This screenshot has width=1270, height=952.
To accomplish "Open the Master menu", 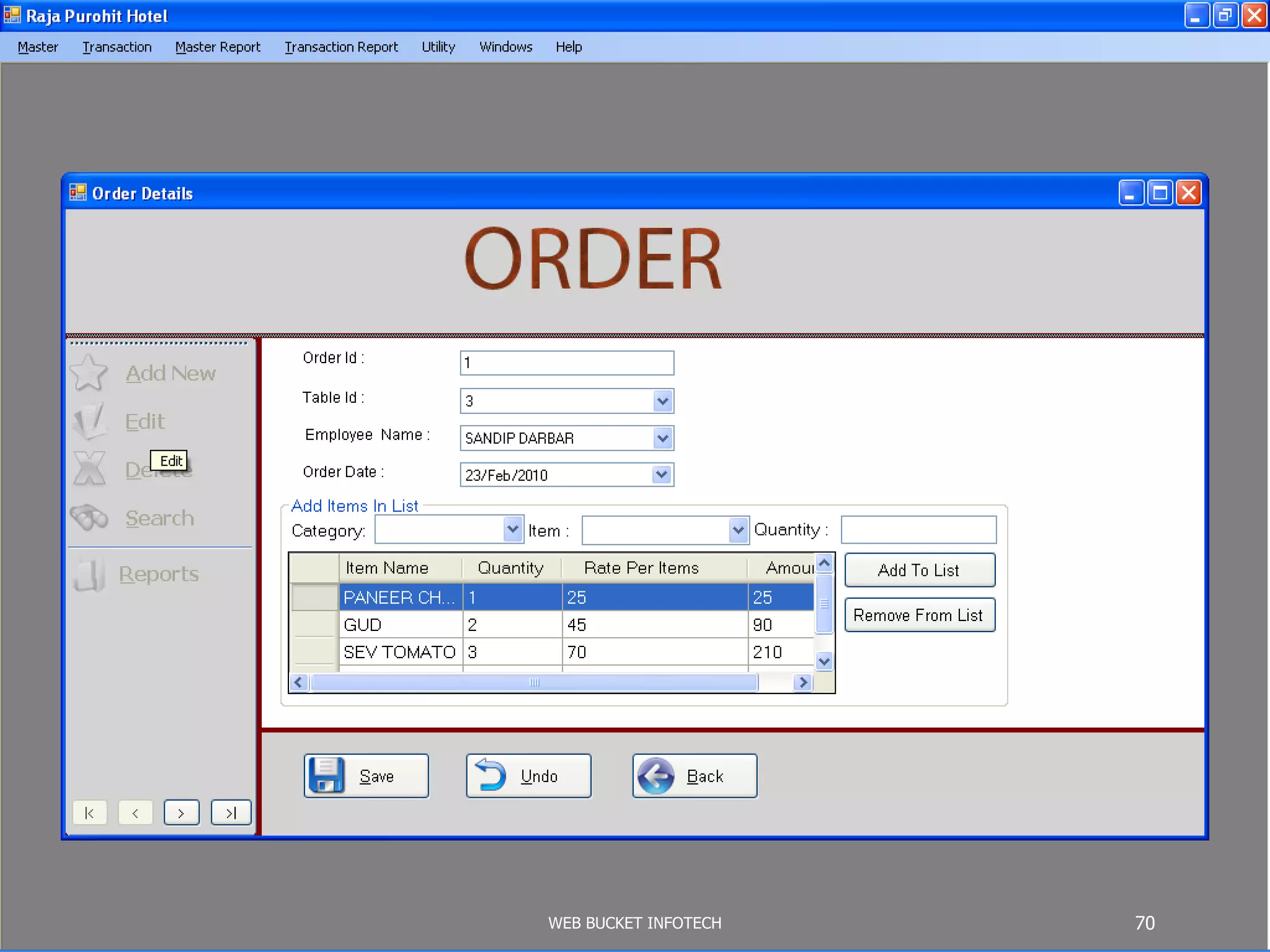I will click(x=38, y=47).
